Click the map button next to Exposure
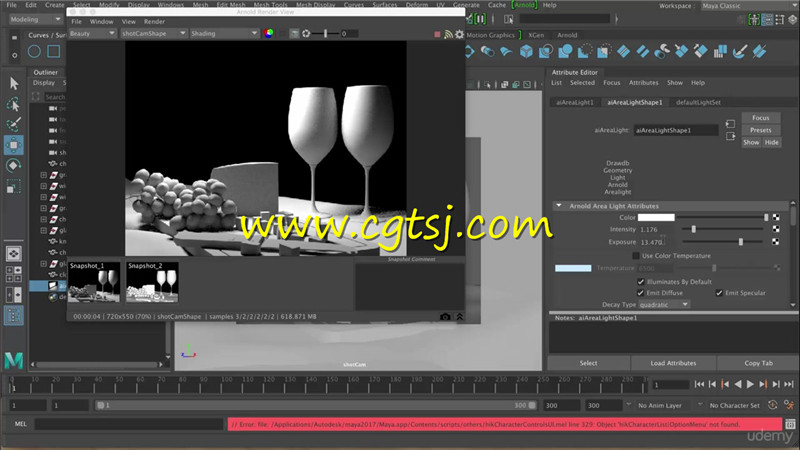Viewport: 800px width, 450px height. (x=776, y=242)
